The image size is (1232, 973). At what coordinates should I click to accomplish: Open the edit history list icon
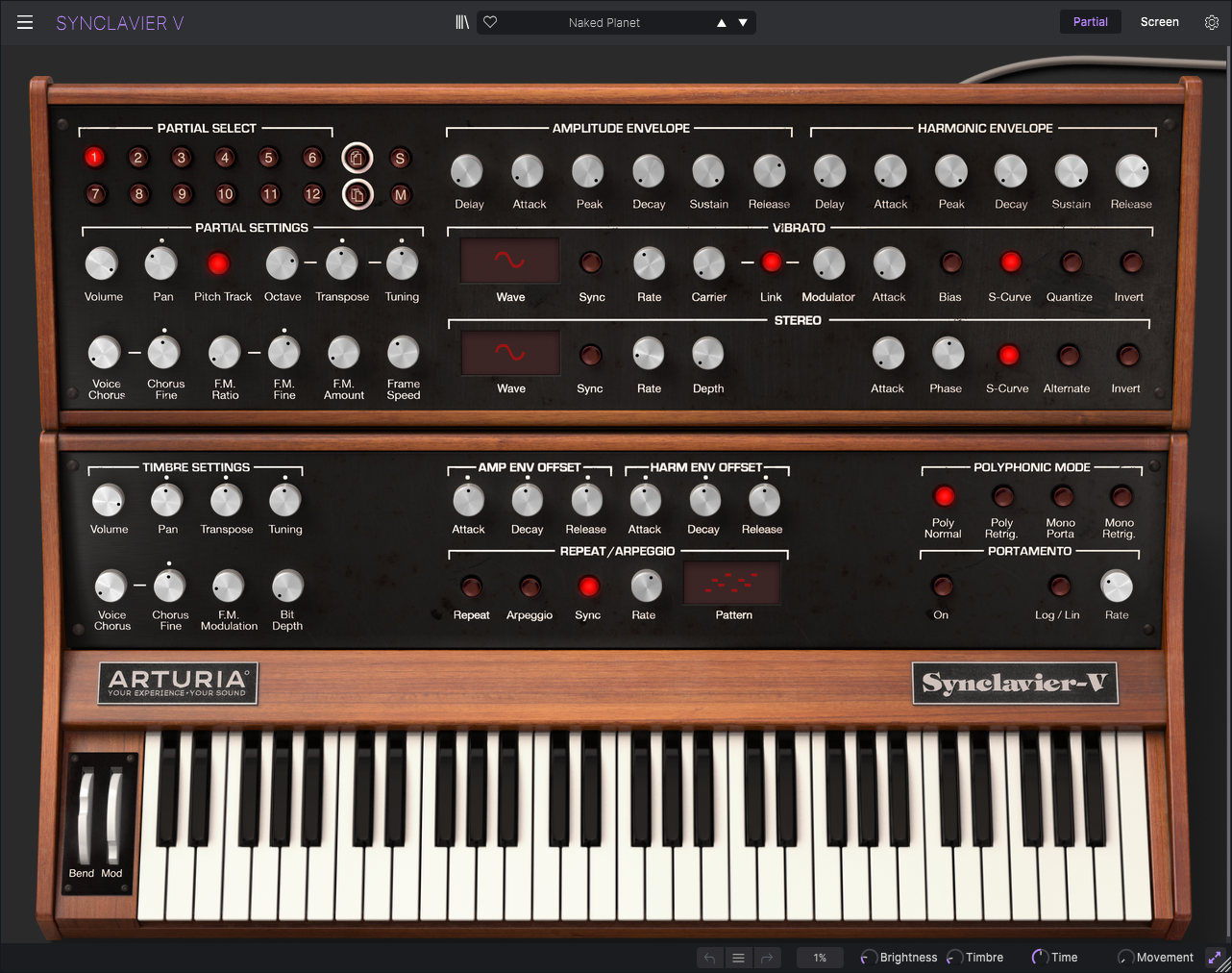738,958
